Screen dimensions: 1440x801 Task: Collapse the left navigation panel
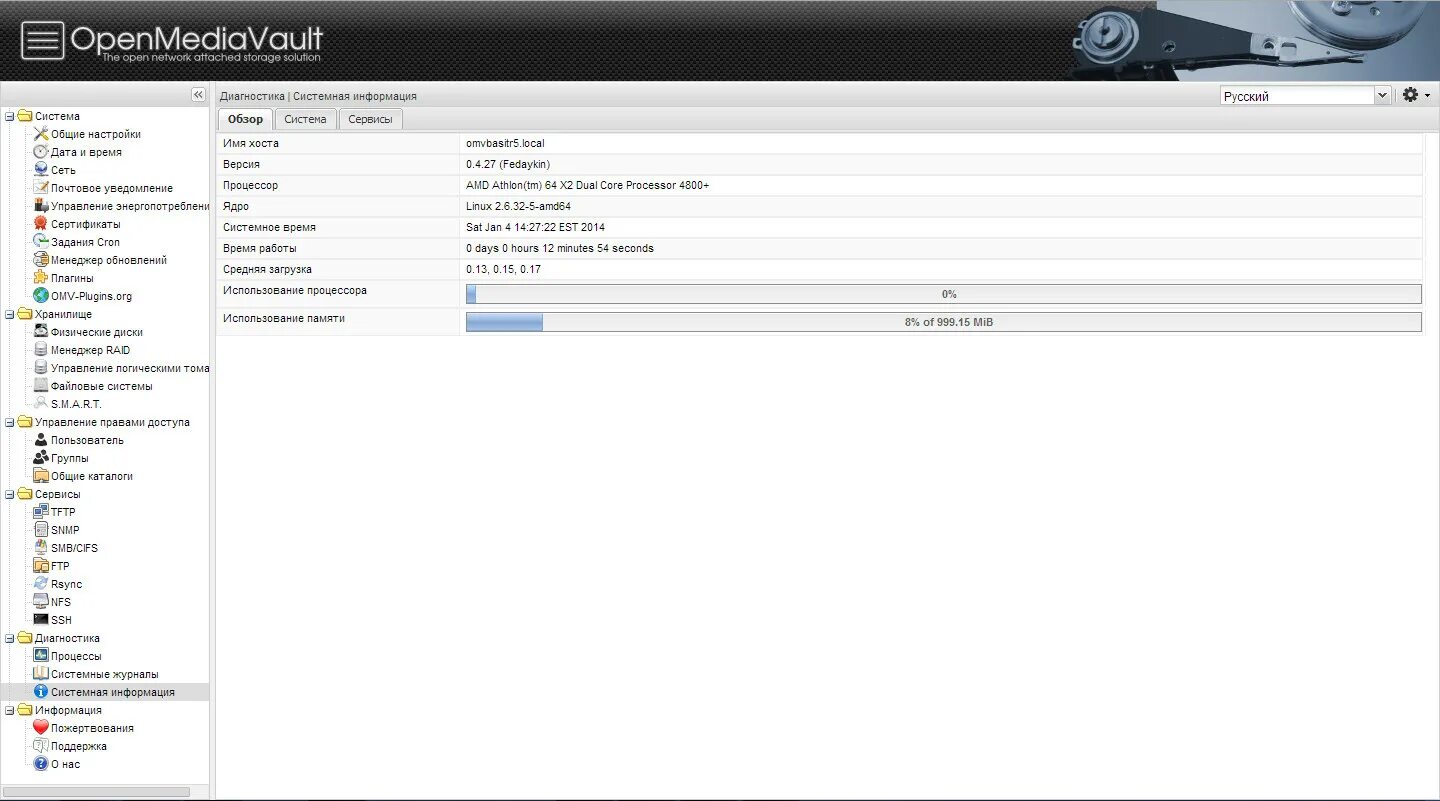tap(198, 94)
